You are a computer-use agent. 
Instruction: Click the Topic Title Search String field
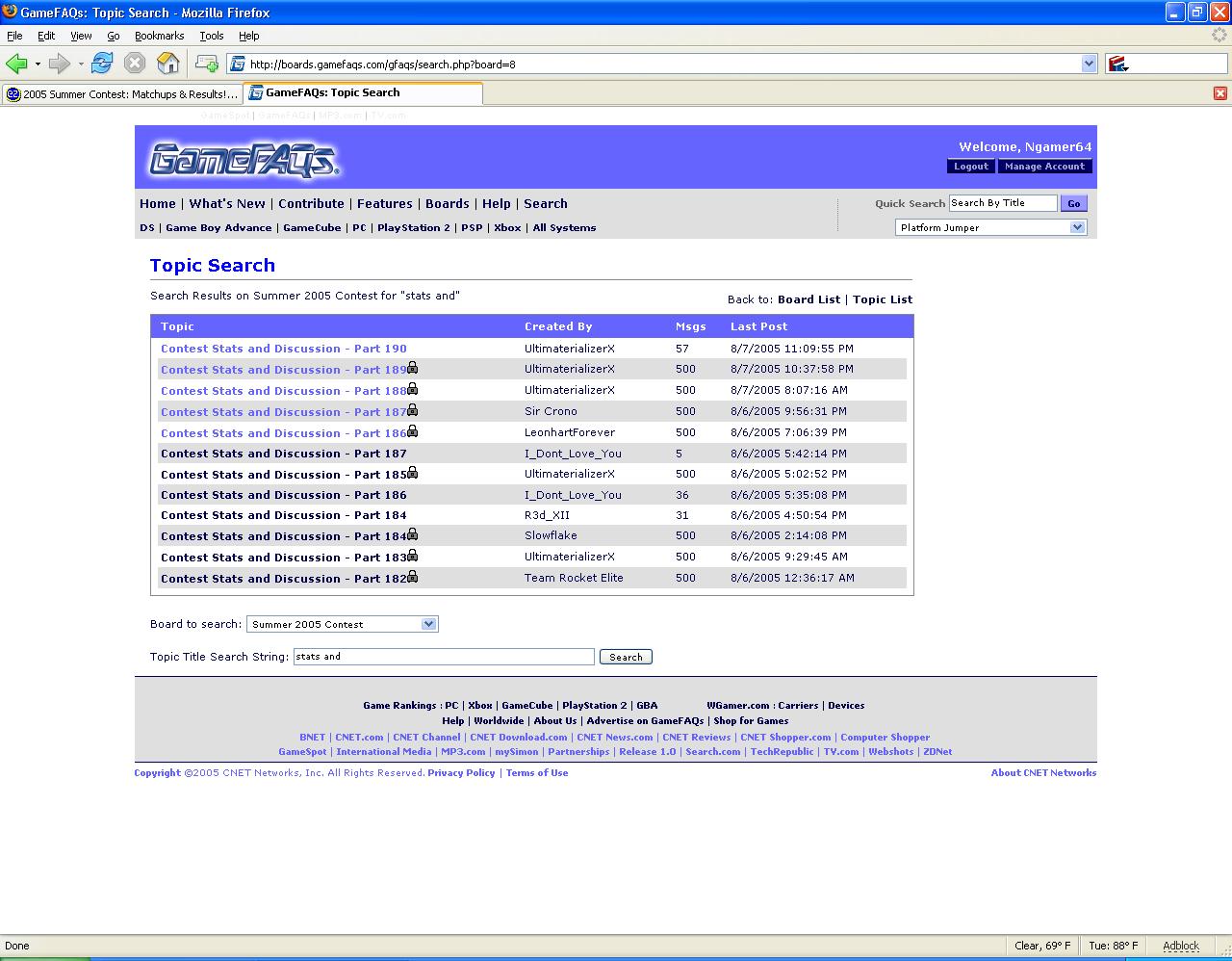444,657
